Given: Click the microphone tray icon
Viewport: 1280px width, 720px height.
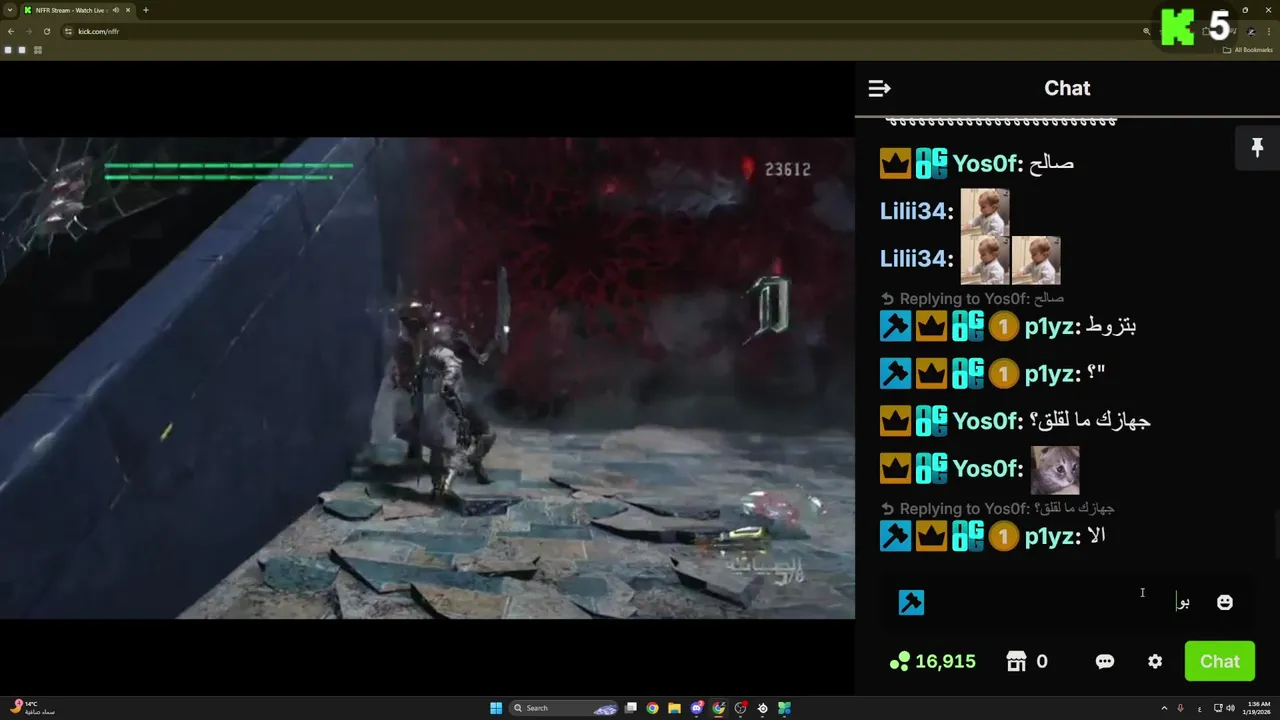Looking at the screenshot, I should pyautogui.click(x=1181, y=708).
